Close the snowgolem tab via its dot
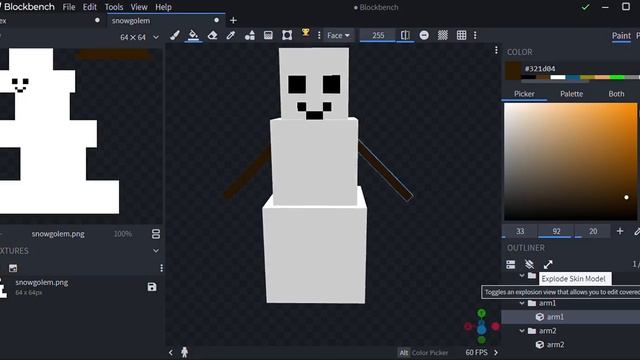Screen dimensions: 640x360 (x=216, y=20)
